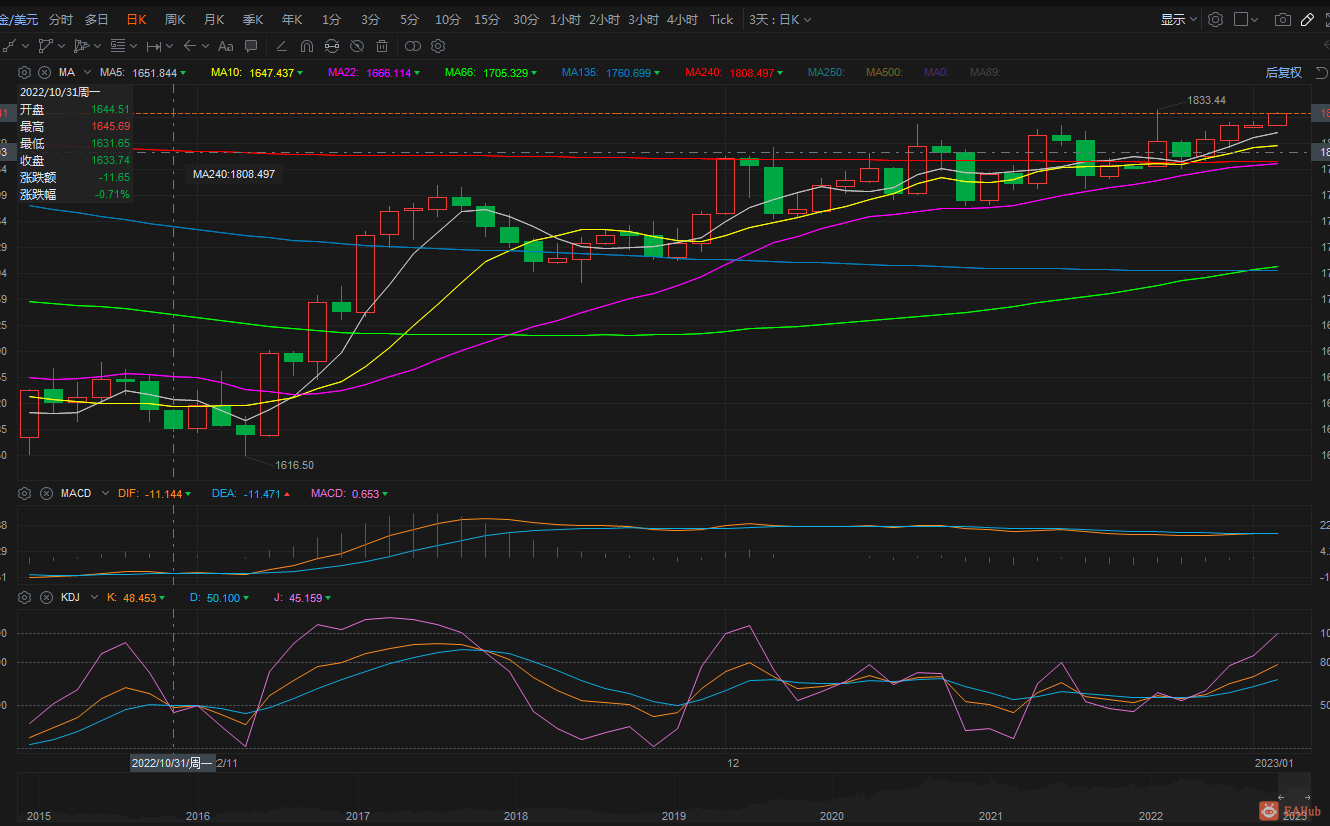The width and height of the screenshot is (1330, 826).
Task: Open dropdown next to trend line tool
Action: (25, 46)
